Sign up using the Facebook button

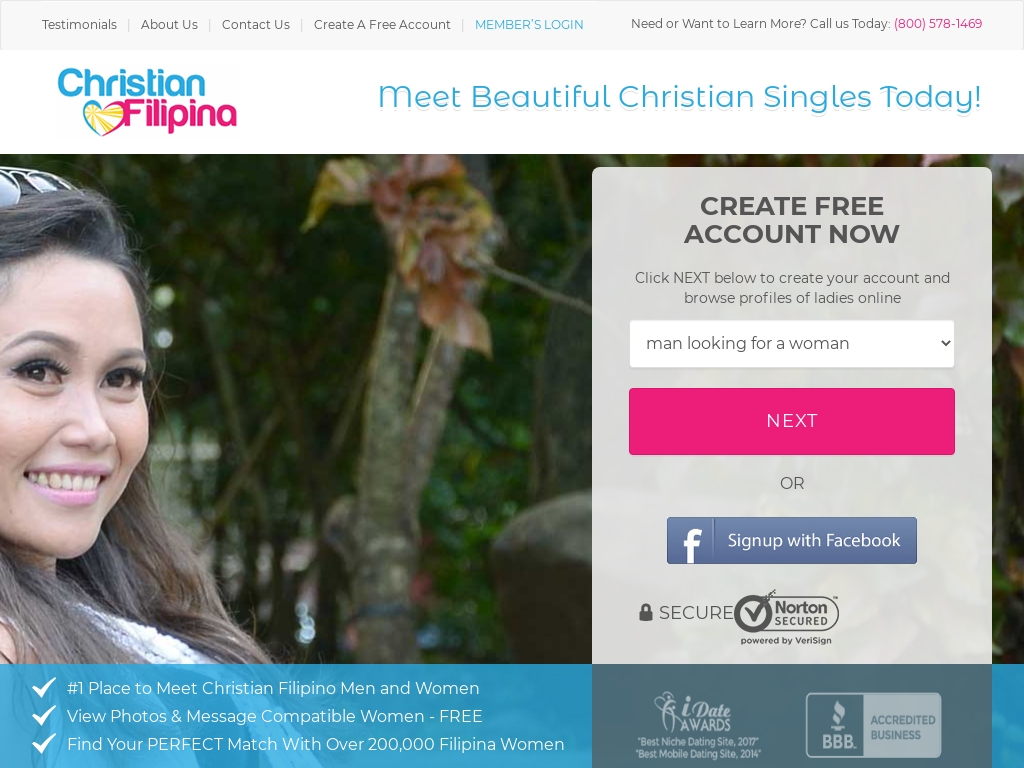click(792, 541)
